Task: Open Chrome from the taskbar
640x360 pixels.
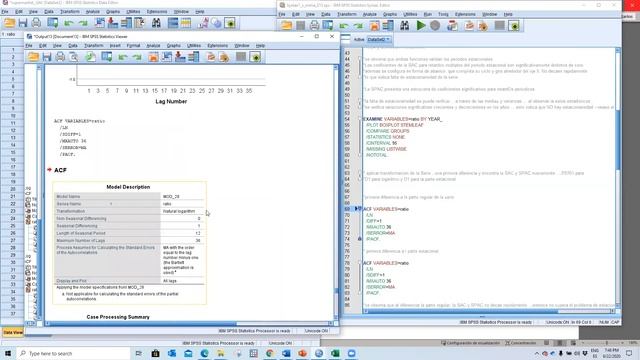Action: point(270,353)
